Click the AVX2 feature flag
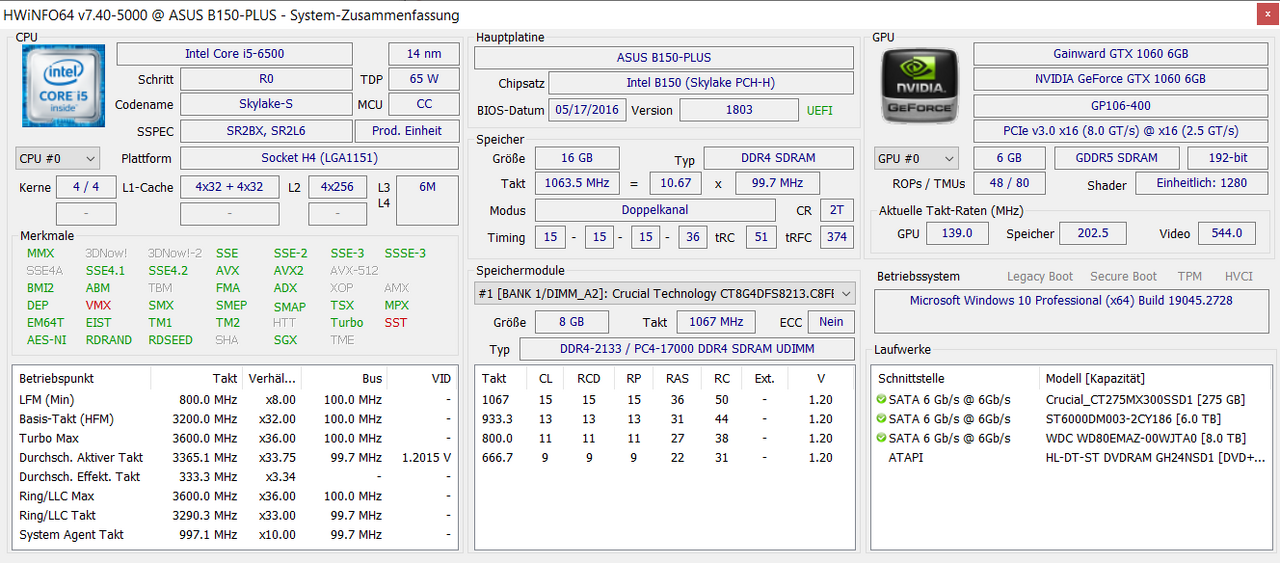The height and width of the screenshot is (563, 1280). [x=288, y=270]
